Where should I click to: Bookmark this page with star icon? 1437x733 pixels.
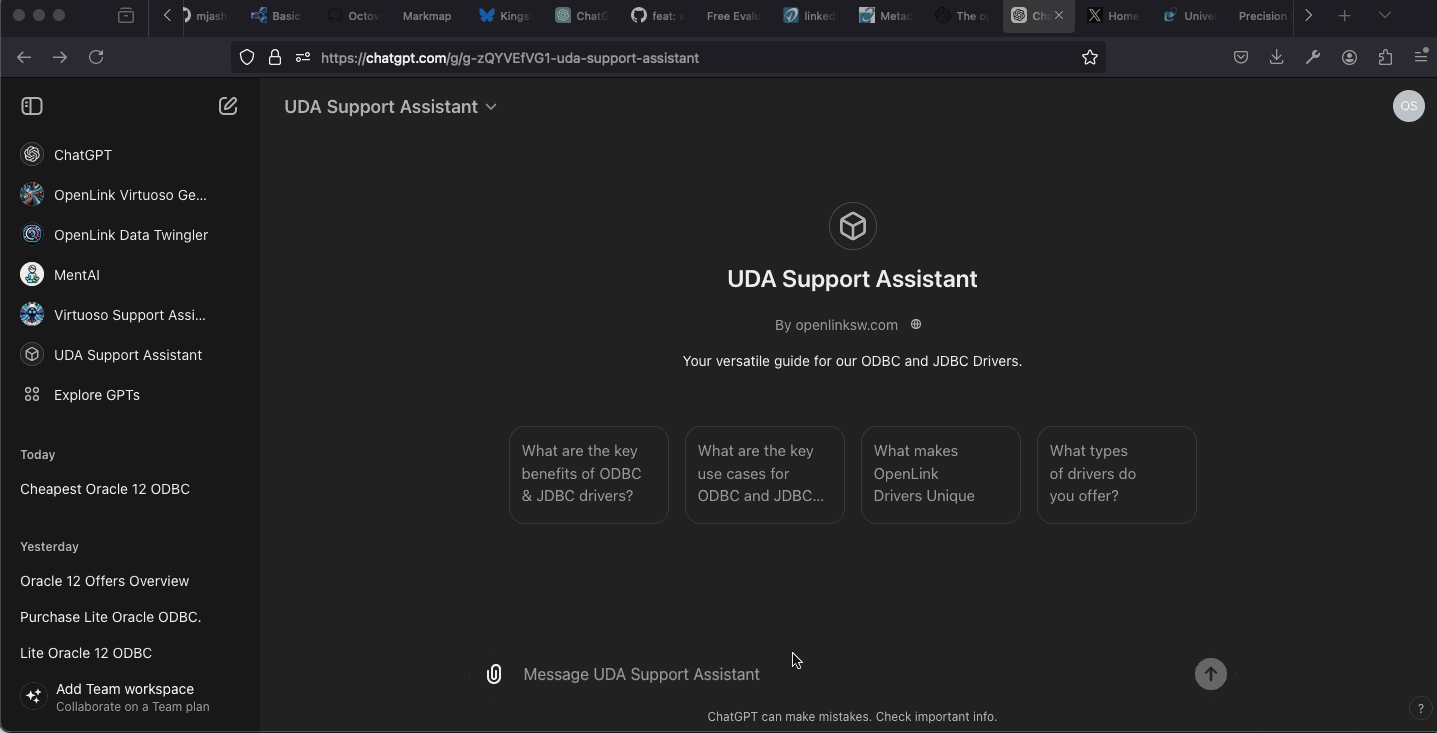point(1090,57)
